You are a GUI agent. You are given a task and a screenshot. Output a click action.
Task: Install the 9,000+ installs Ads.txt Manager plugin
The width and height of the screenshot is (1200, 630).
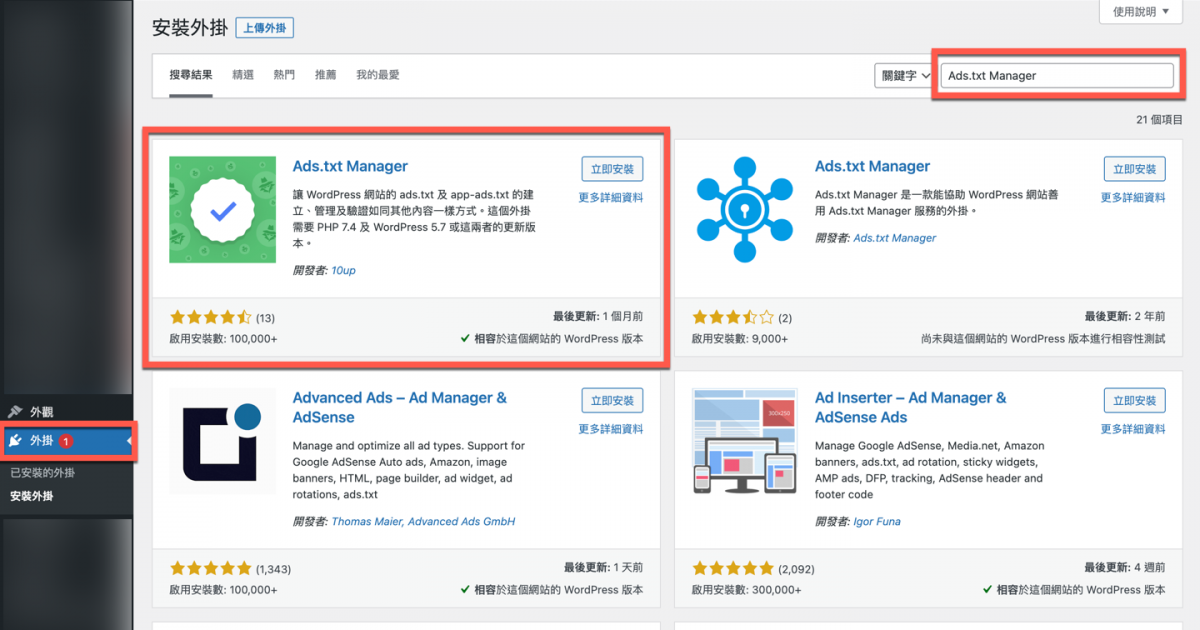point(1134,169)
